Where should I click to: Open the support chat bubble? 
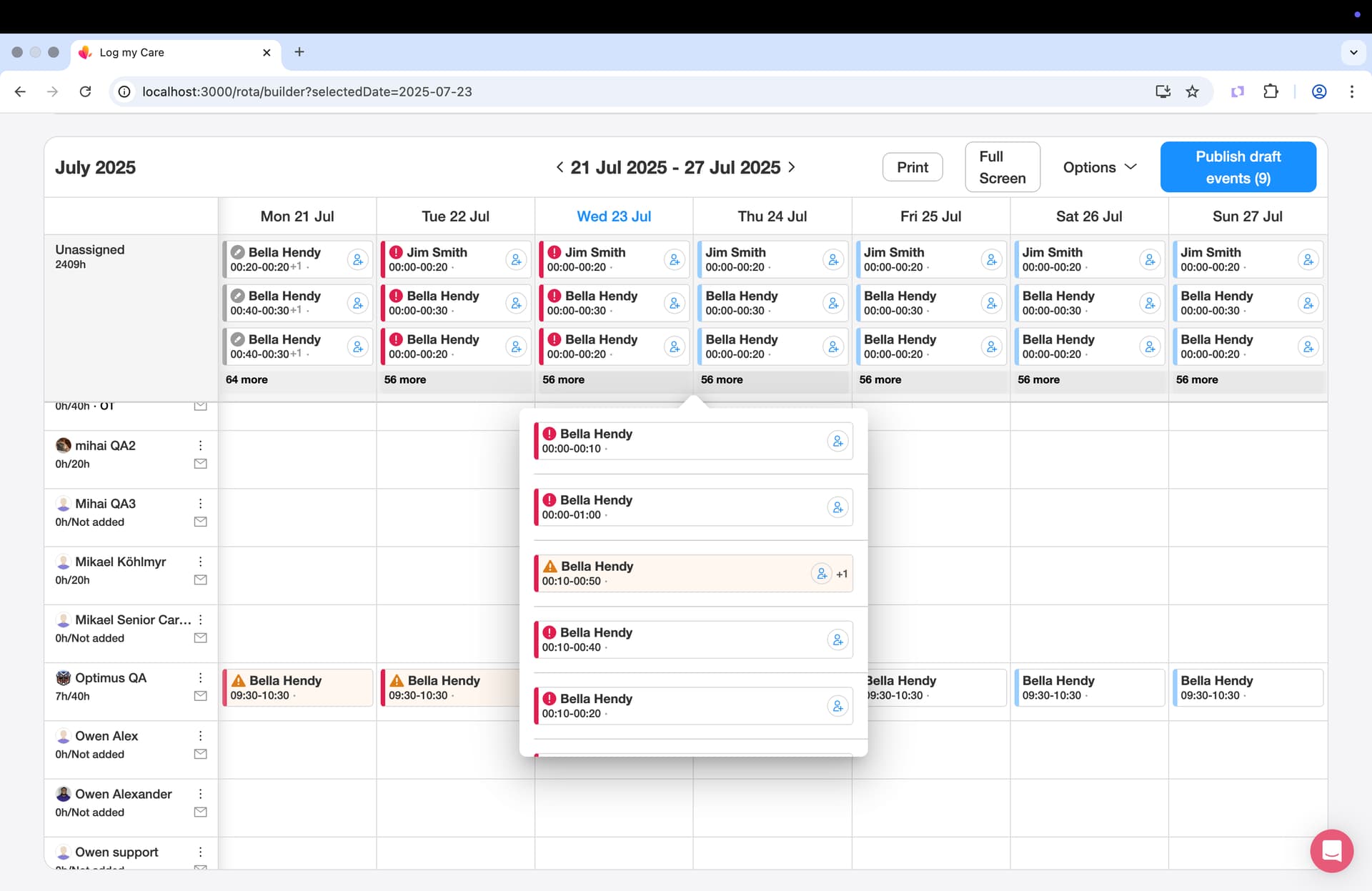1331,850
